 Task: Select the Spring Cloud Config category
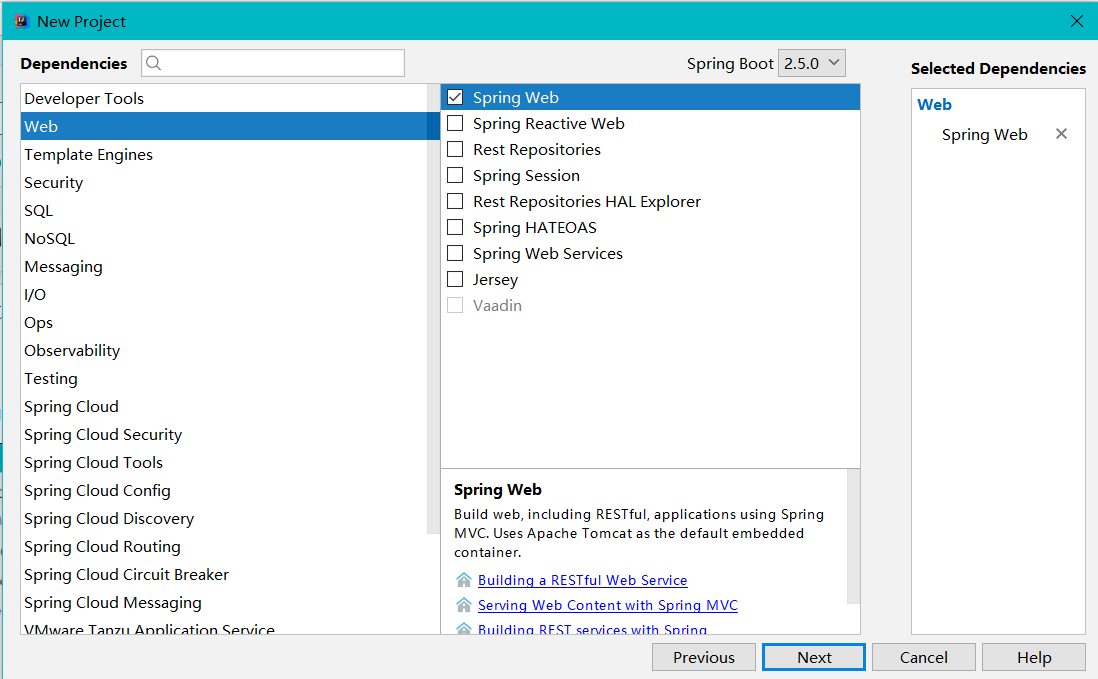click(224, 490)
